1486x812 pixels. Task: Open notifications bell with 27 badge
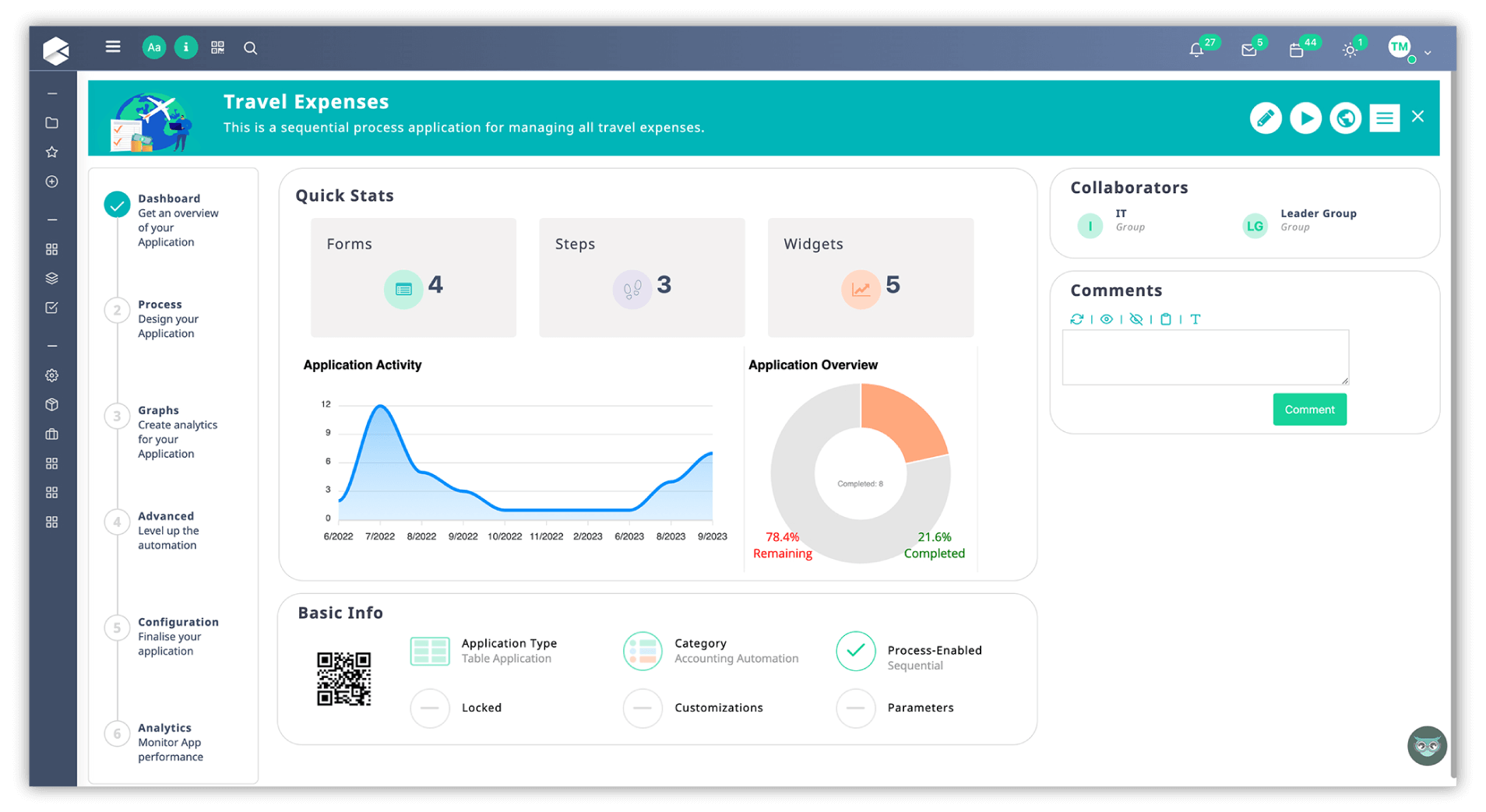point(1197,50)
